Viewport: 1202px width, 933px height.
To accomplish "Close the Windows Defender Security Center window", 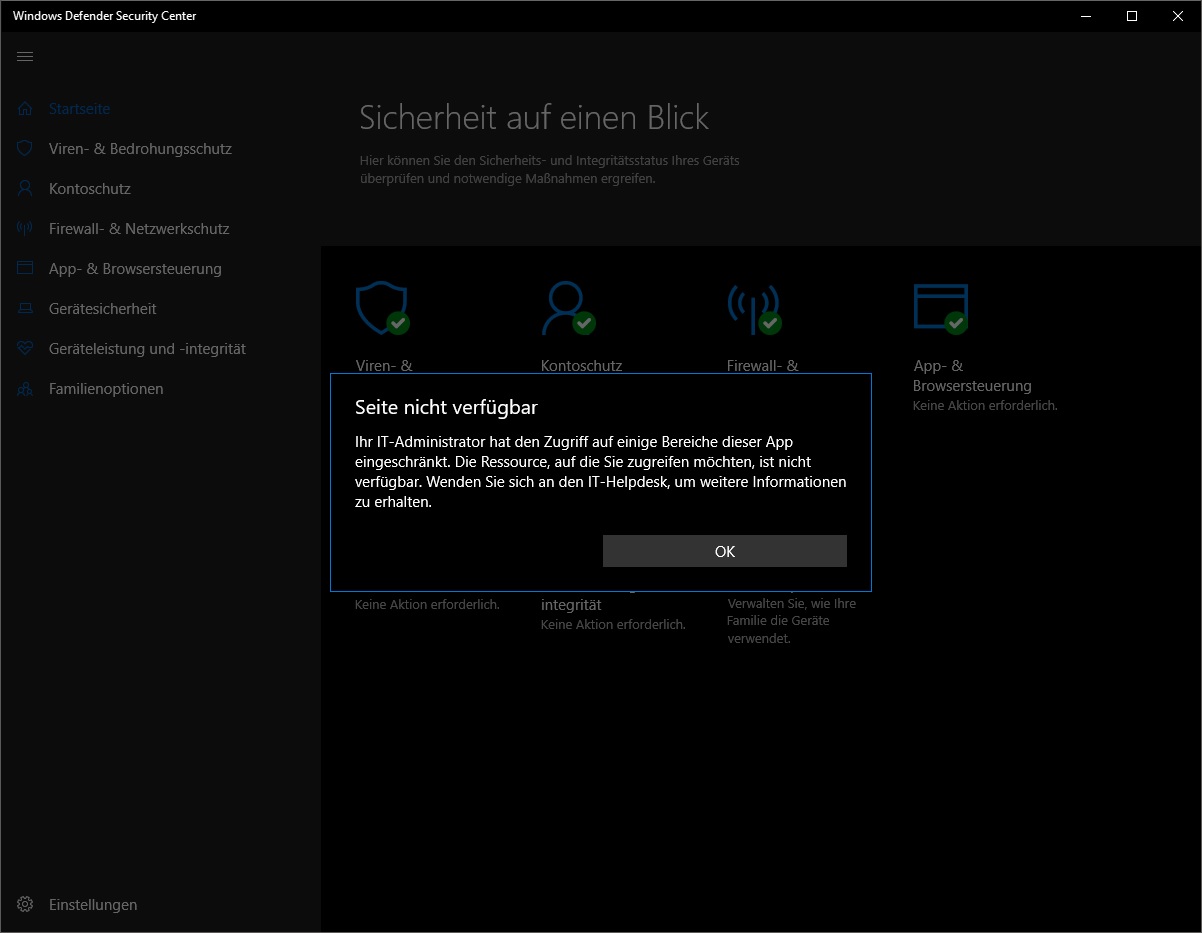I will [x=1178, y=16].
